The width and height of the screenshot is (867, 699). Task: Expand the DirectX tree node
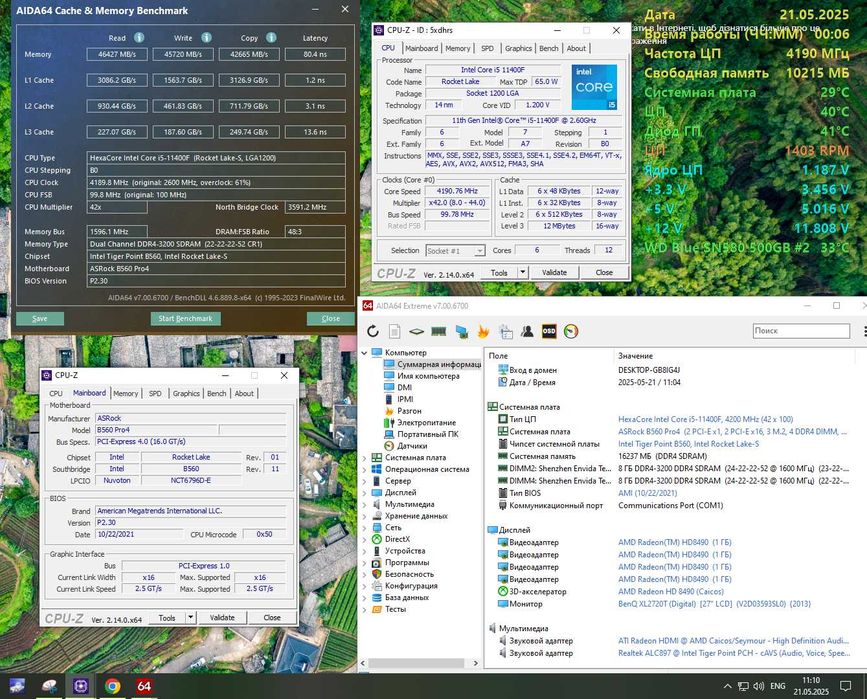(364, 539)
